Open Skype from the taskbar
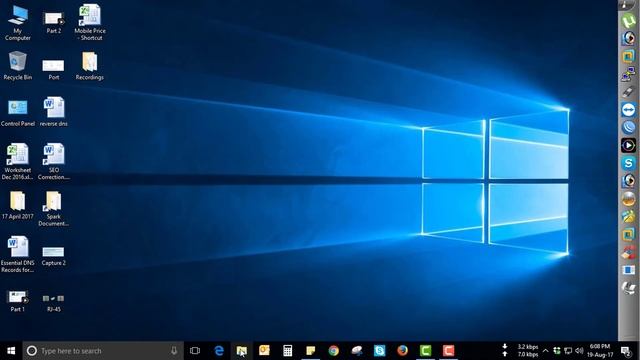Image resolution: width=640 pixels, height=360 pixels. [379, 351]
